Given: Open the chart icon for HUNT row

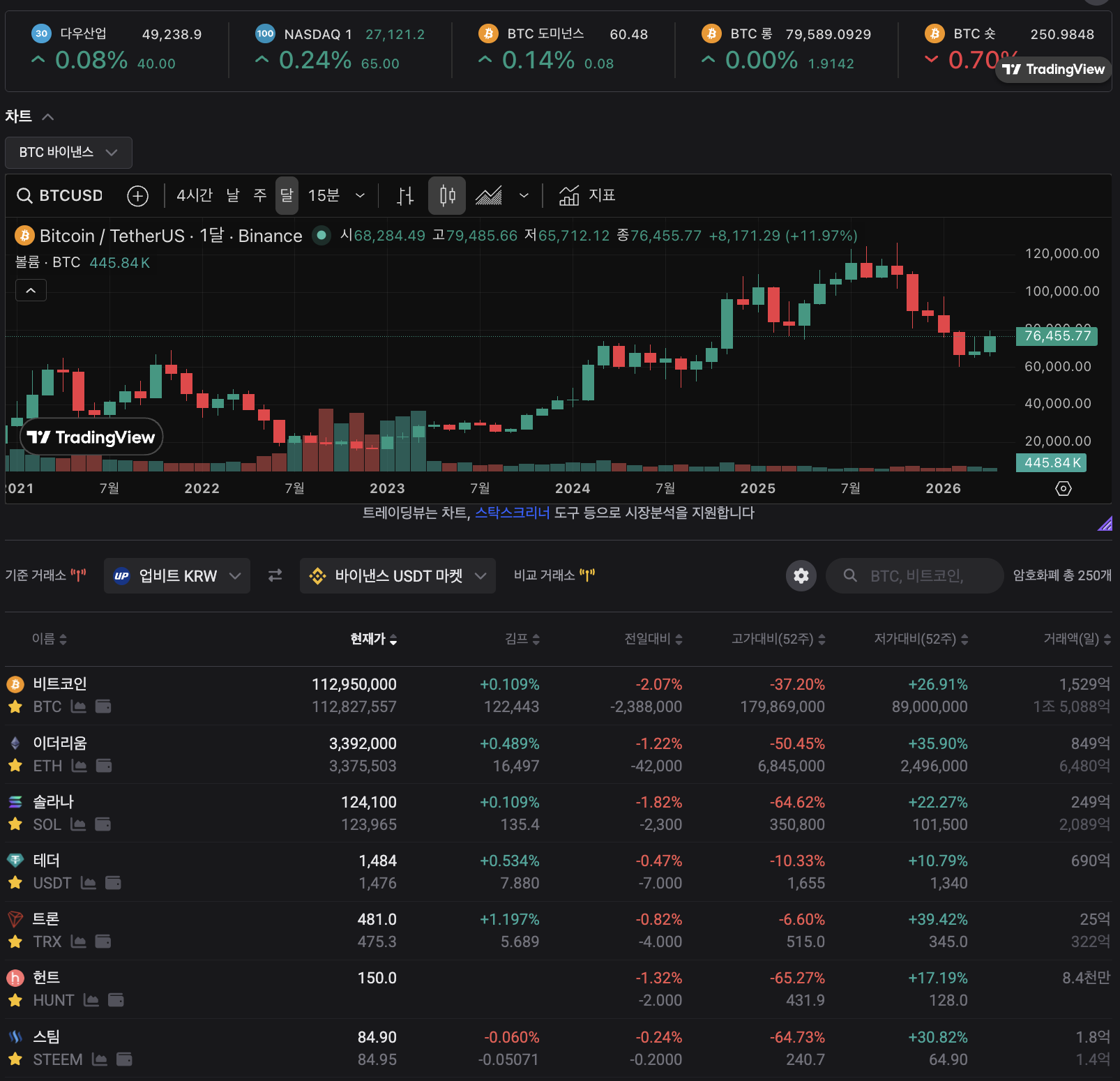Looking at the screenshot, I should pos(91,1000).
